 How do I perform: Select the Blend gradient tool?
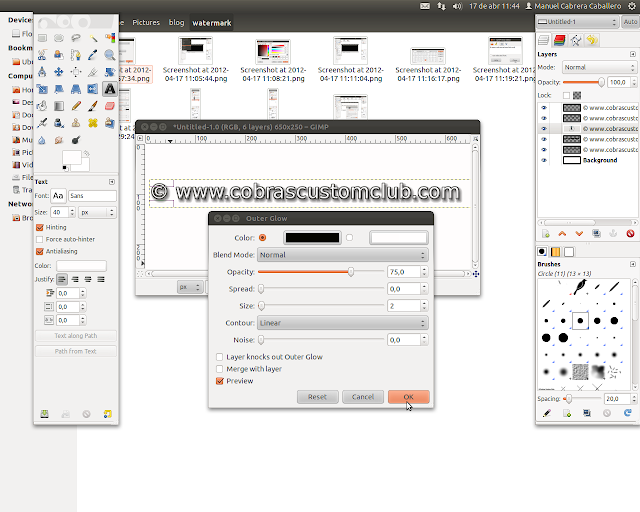point(59,106)
